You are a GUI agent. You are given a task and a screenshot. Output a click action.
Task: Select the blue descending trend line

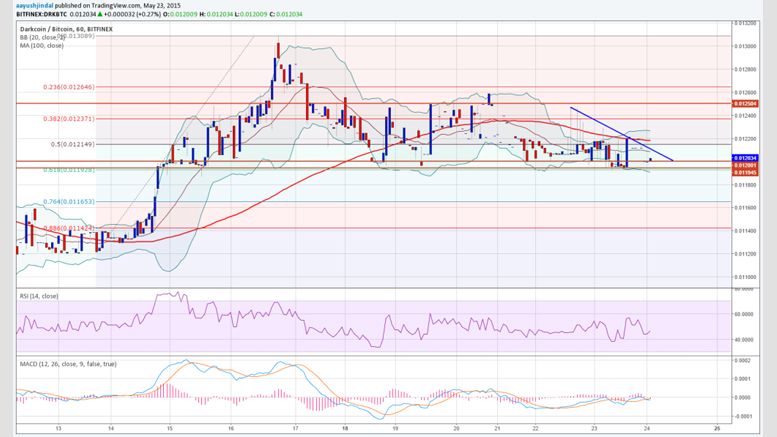[622, 134]
